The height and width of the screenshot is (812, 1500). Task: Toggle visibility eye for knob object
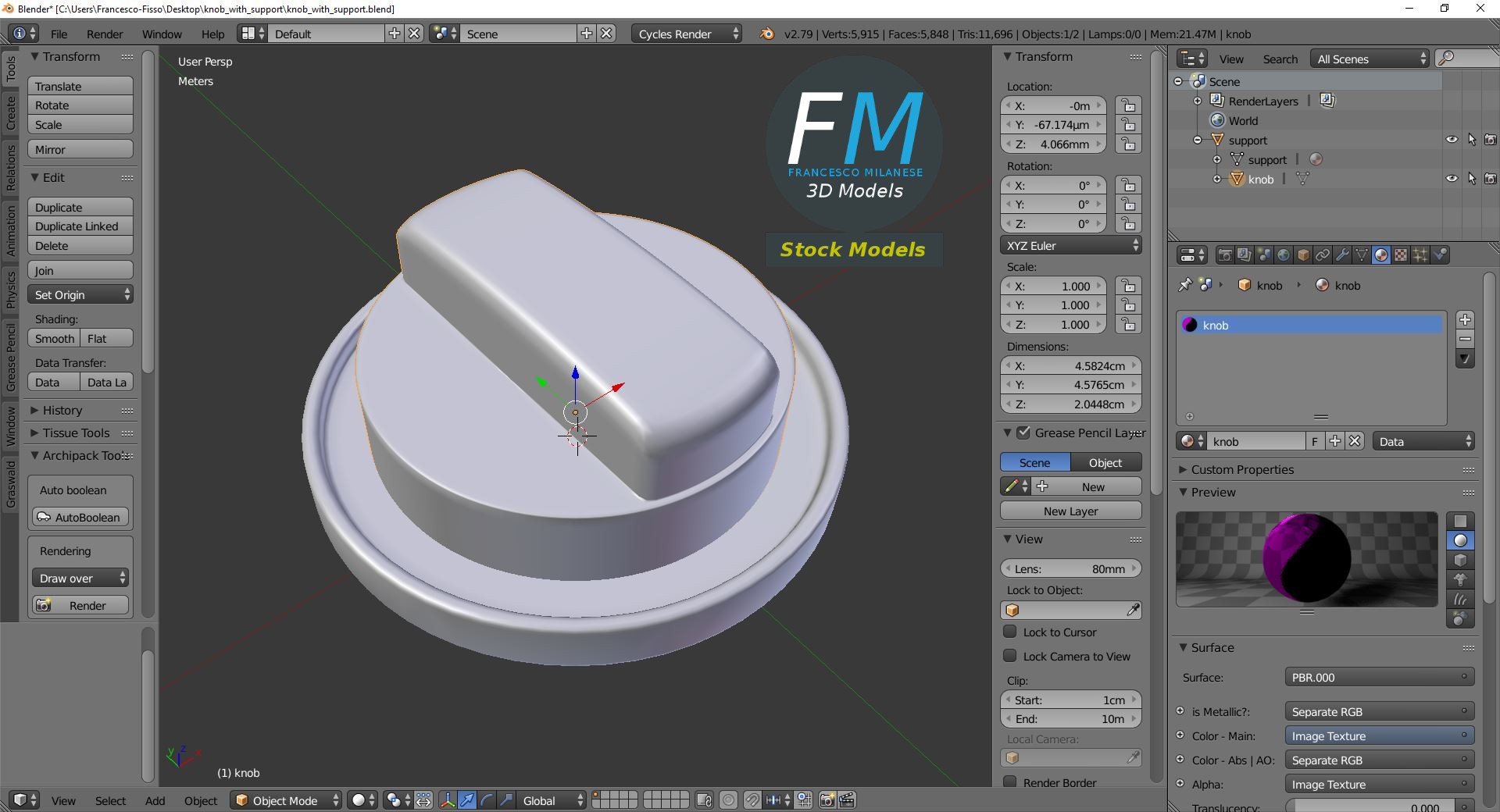[1452, 179]
